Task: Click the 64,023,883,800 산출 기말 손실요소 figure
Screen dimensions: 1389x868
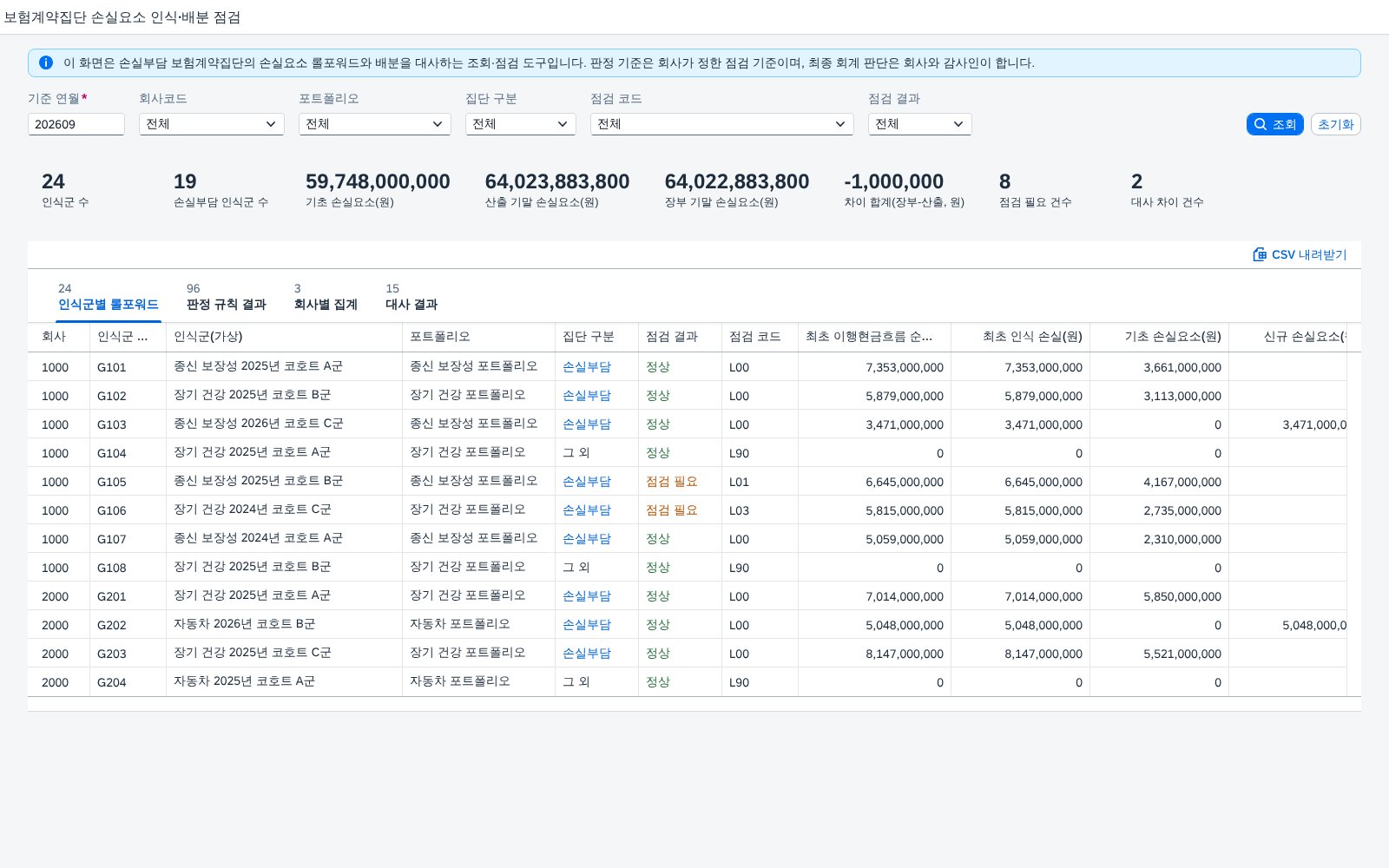Action: click(557, 181)
